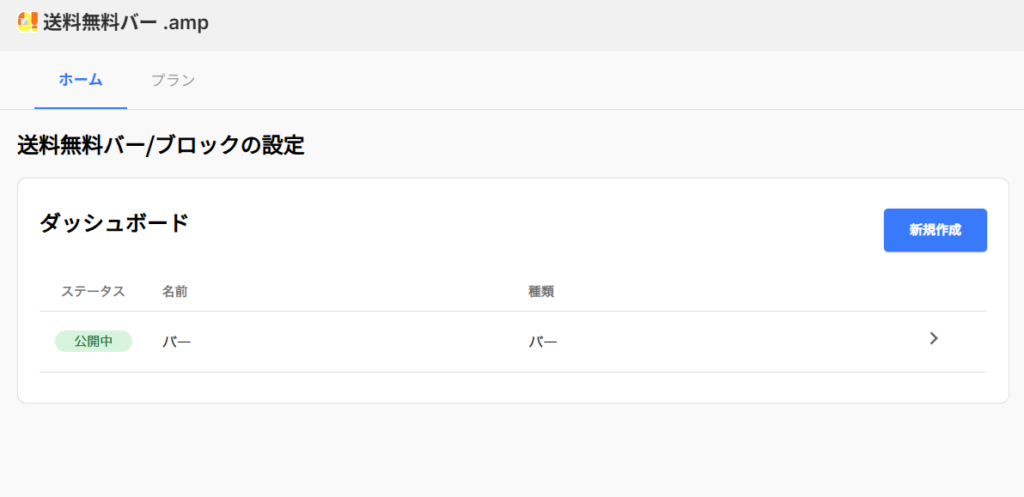Viewport: 1024px width, 497px height.
Task: Click the 送料無料バー/ブロックの設定 page title
Action: [161, 146]
